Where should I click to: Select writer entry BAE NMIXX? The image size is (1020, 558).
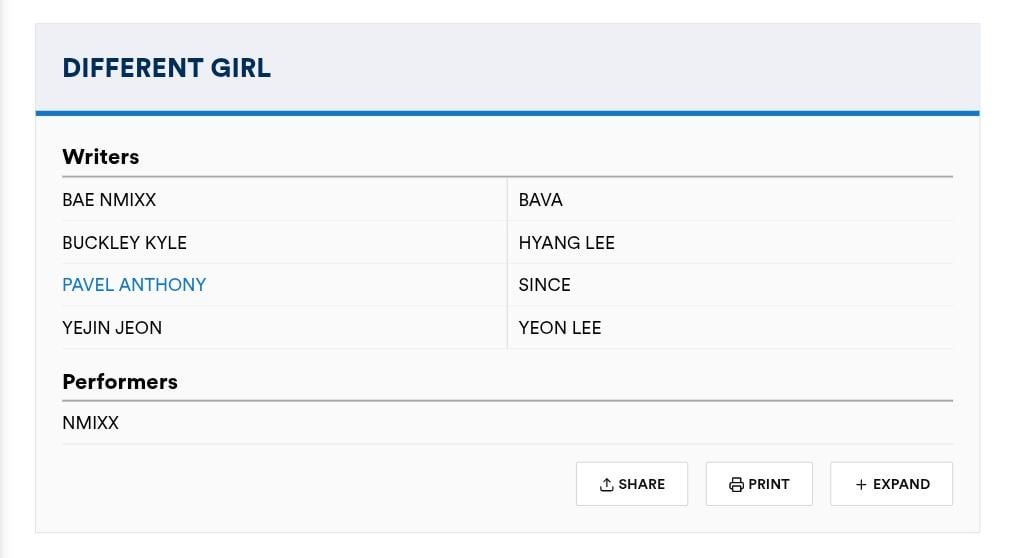pos(109,200)
